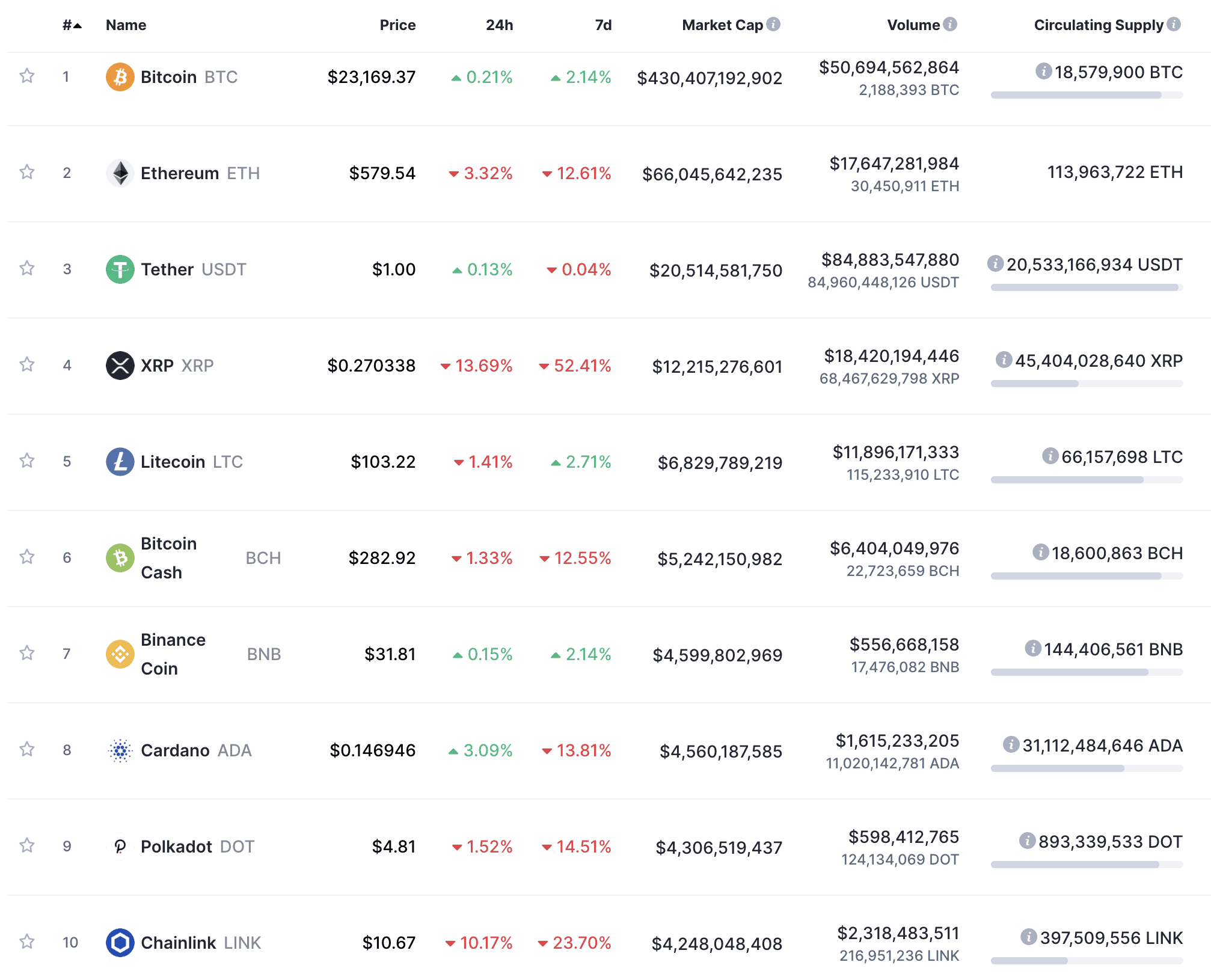
Task: Click info icon beside 893,339,533 DOT supply
Action: coord(1028,841)
